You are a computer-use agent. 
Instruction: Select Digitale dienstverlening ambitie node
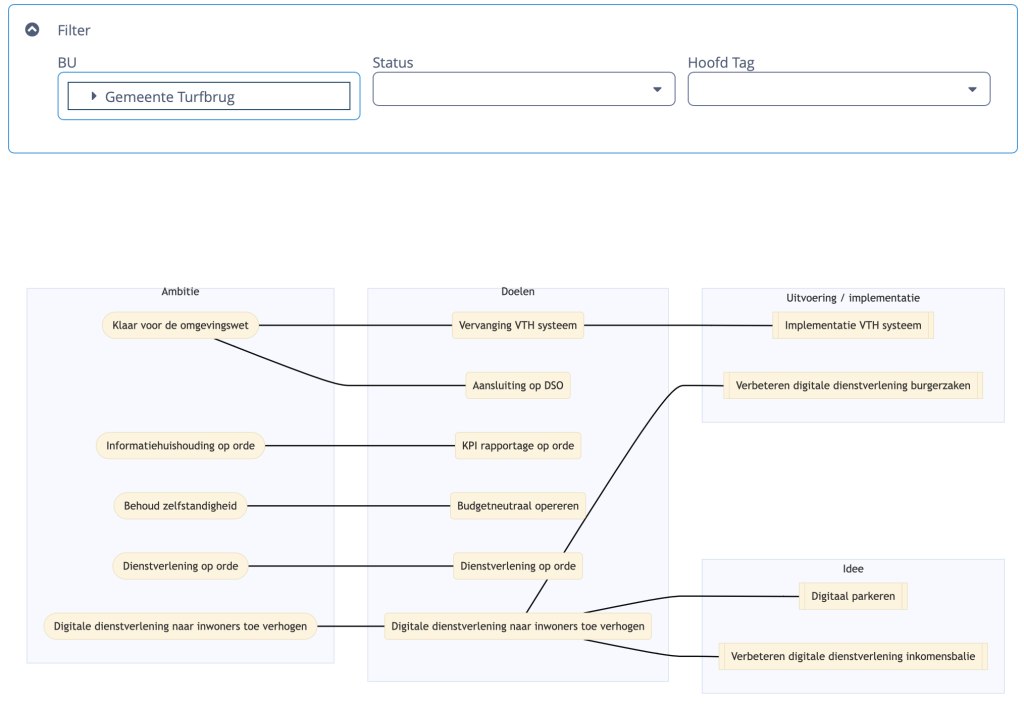(180, 626)
